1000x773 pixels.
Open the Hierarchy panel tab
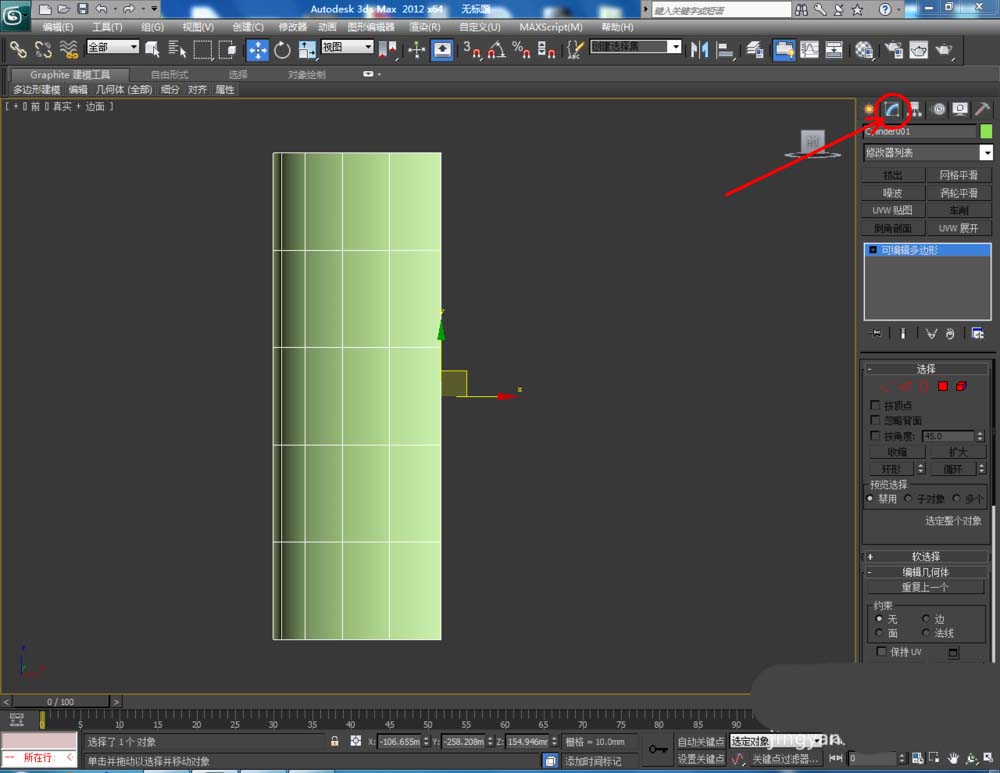point(914,109)
